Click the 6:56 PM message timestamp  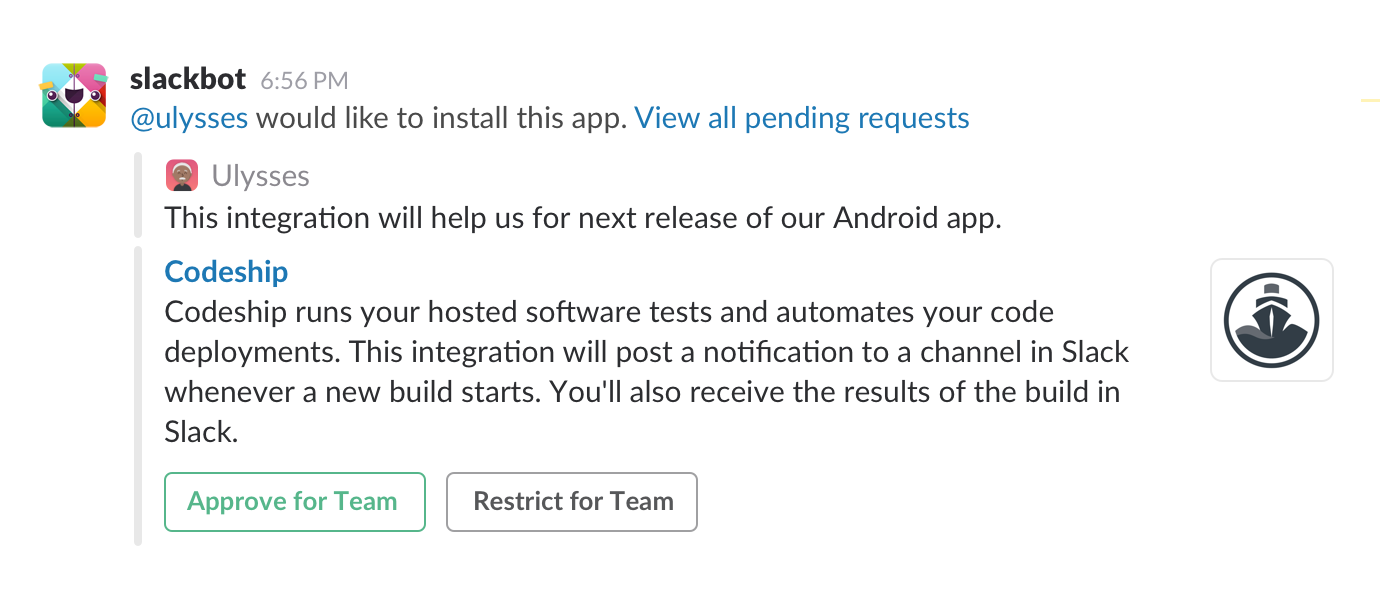coord(304,80)
